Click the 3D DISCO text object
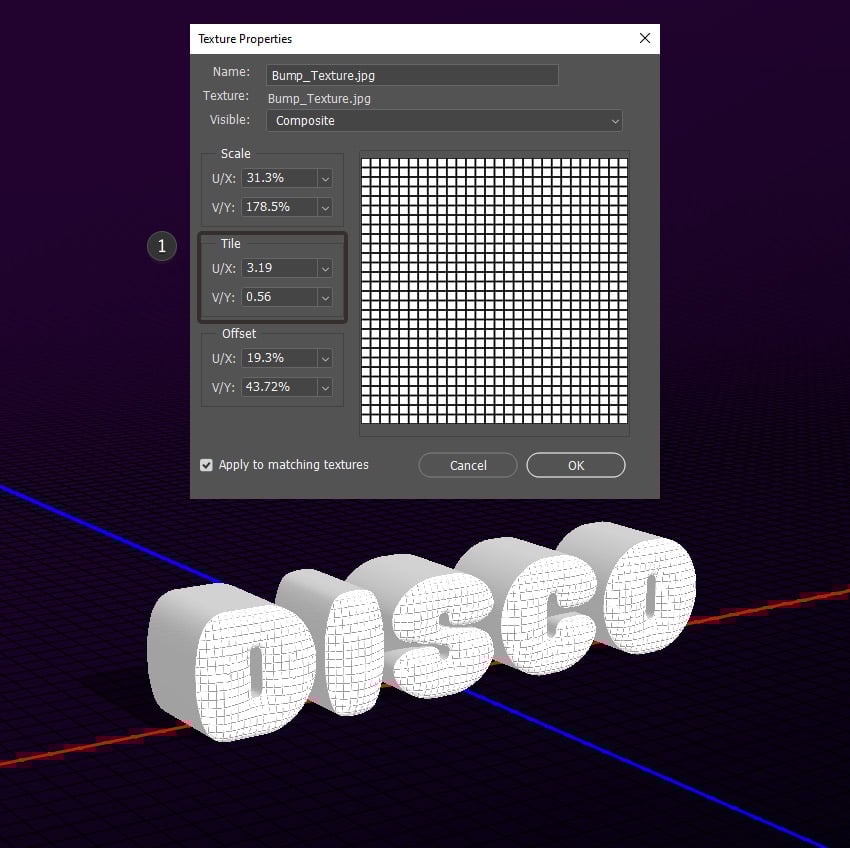 click(x=423, y=632)
